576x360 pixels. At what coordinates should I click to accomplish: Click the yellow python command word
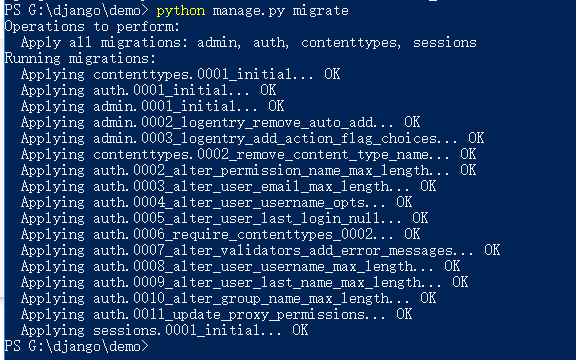[x=180, y=11]
